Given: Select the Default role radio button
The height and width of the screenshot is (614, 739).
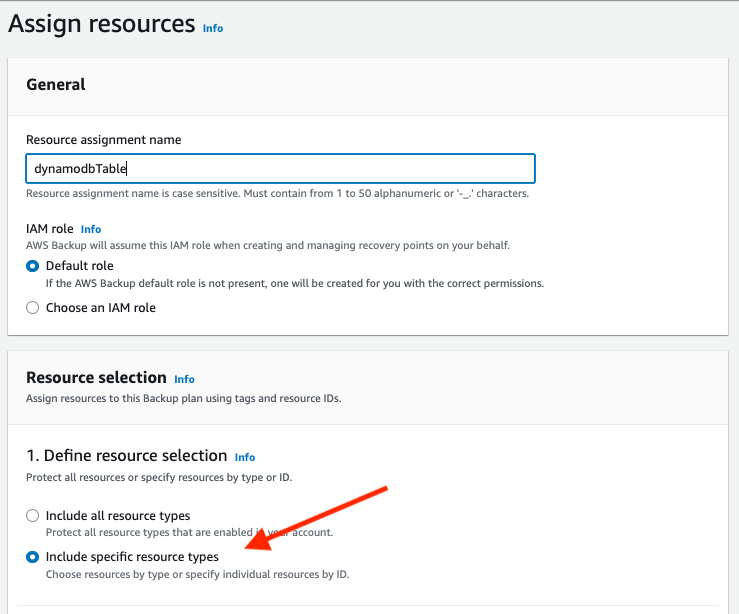Looking at the screenshot, I should 33,266.
